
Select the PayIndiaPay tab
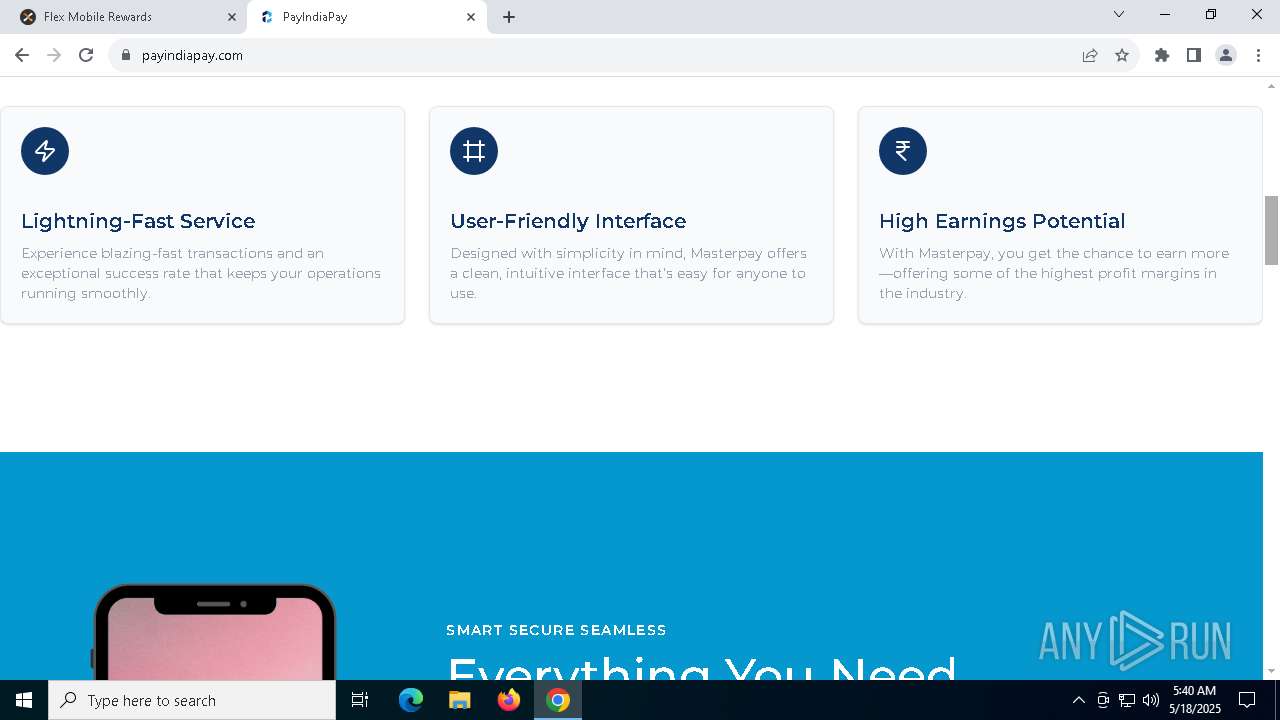click(367, 17)
